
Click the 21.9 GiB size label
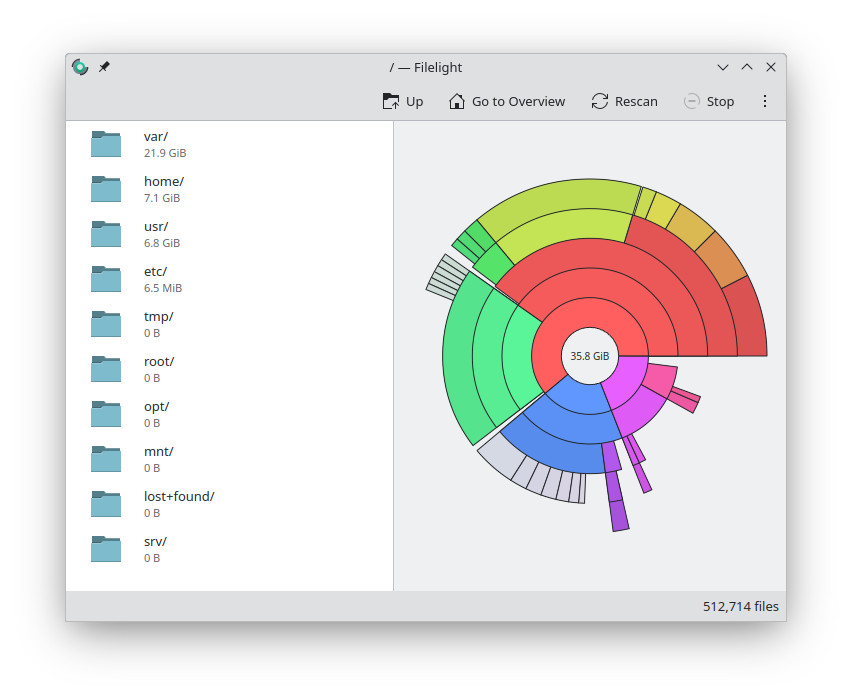pos(165,153)
